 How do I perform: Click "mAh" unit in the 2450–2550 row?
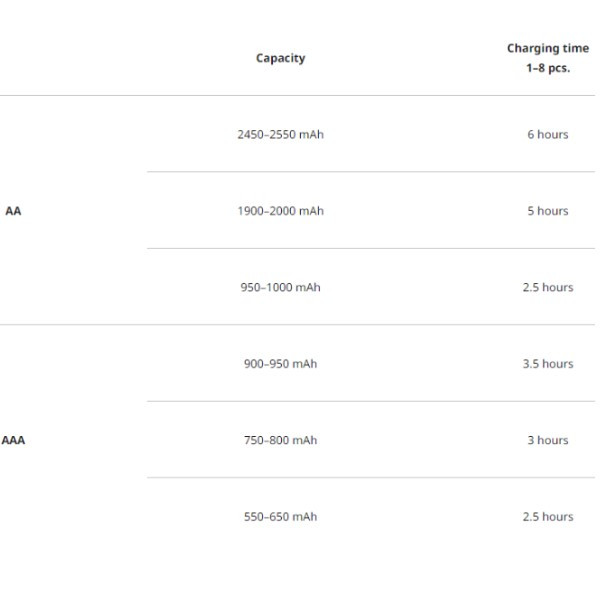tap(311, 134)
